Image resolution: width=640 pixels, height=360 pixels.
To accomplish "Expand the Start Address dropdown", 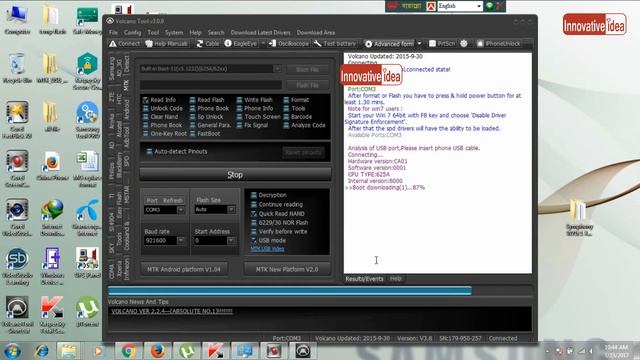I will (x=231, y=241).
